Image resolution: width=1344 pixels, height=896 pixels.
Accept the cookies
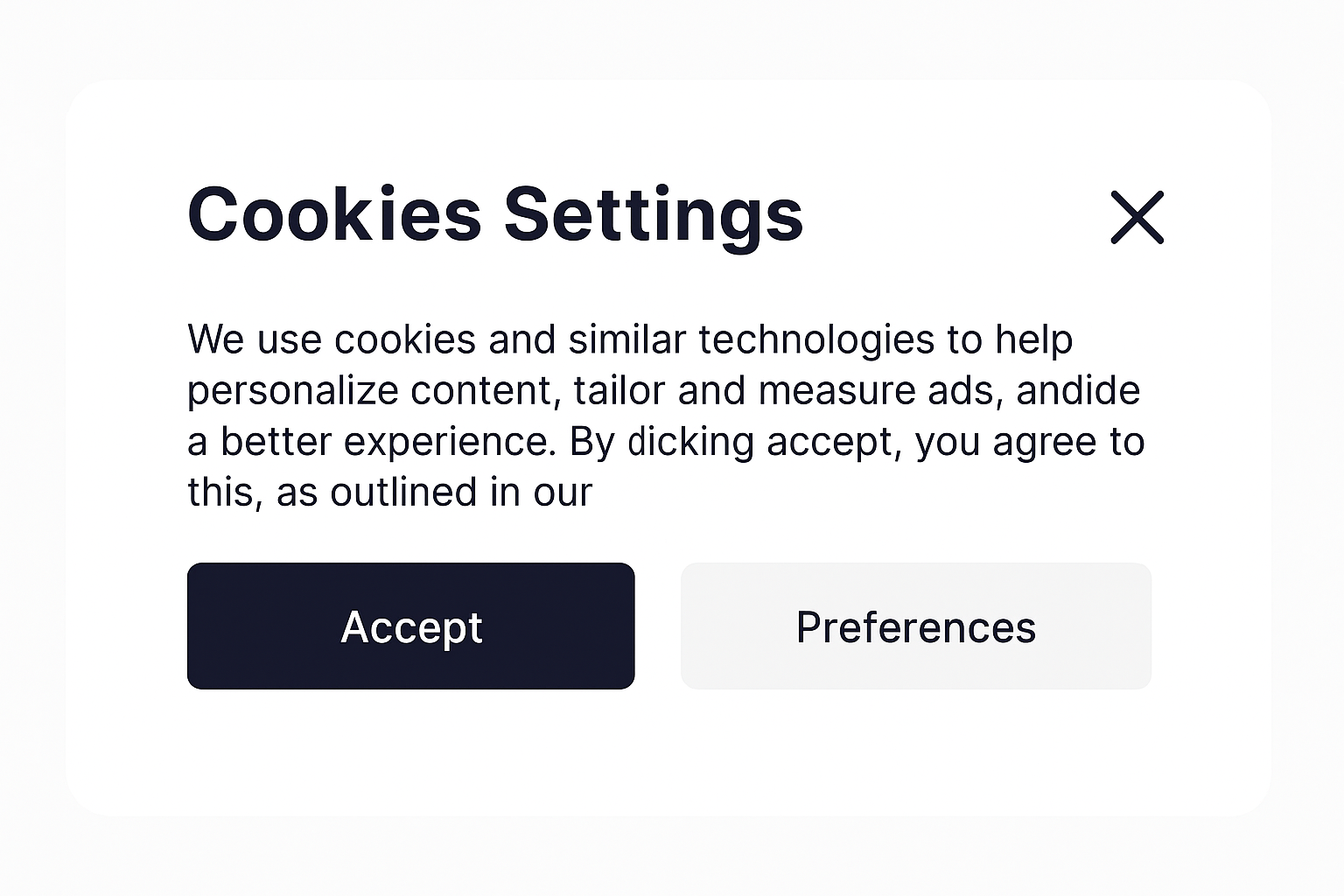click(410, 626)
